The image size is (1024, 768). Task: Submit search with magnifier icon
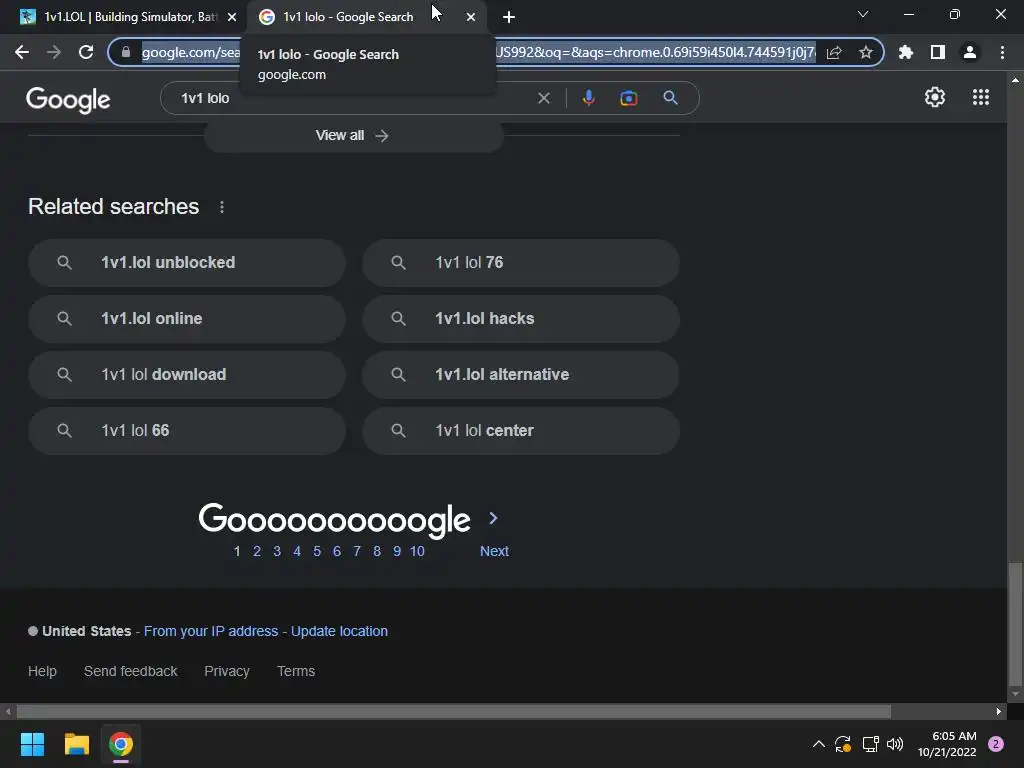[x=670, y=98]
